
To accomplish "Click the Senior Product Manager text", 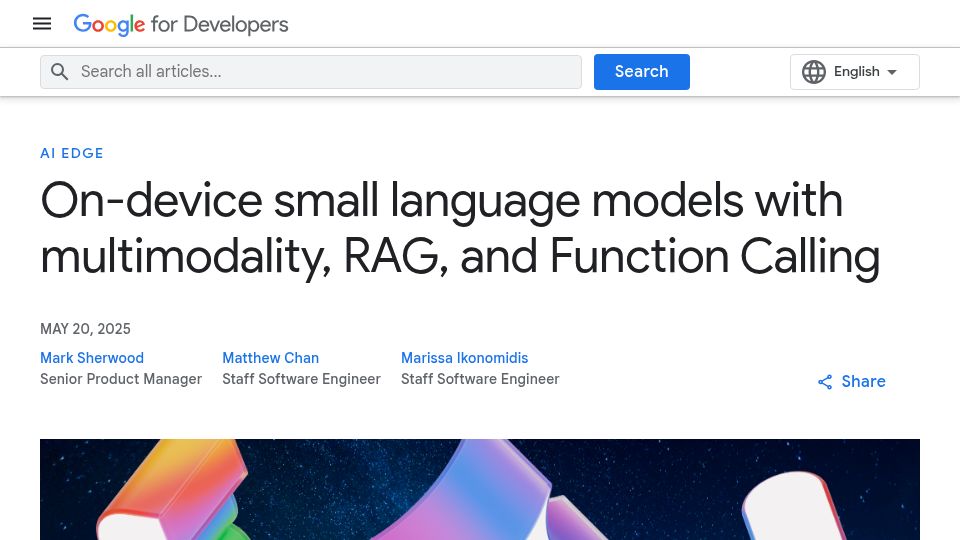I will pyautogui.click(x=121, y=379).
